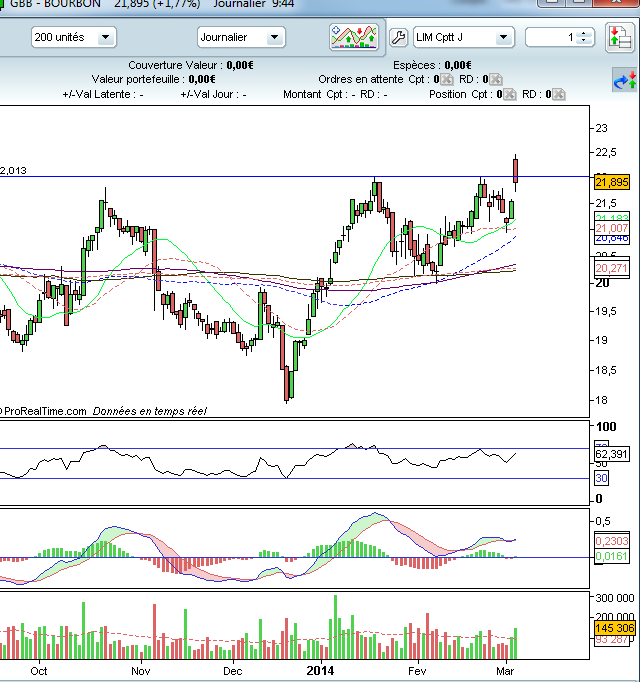Click the Nov label on the time axis
The image size is (640, 682).
point(141,671)
